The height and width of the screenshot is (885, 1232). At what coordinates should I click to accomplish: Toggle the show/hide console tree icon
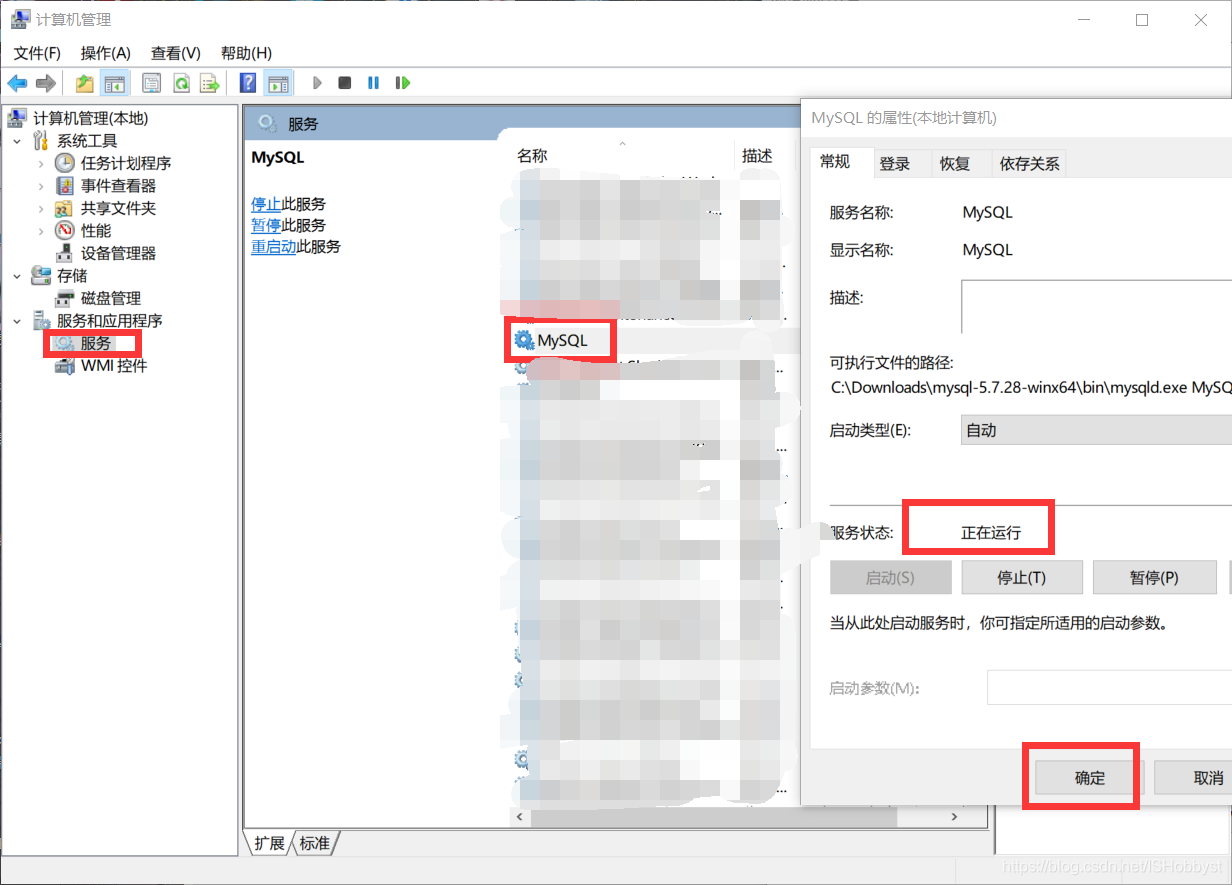[115, 83]
